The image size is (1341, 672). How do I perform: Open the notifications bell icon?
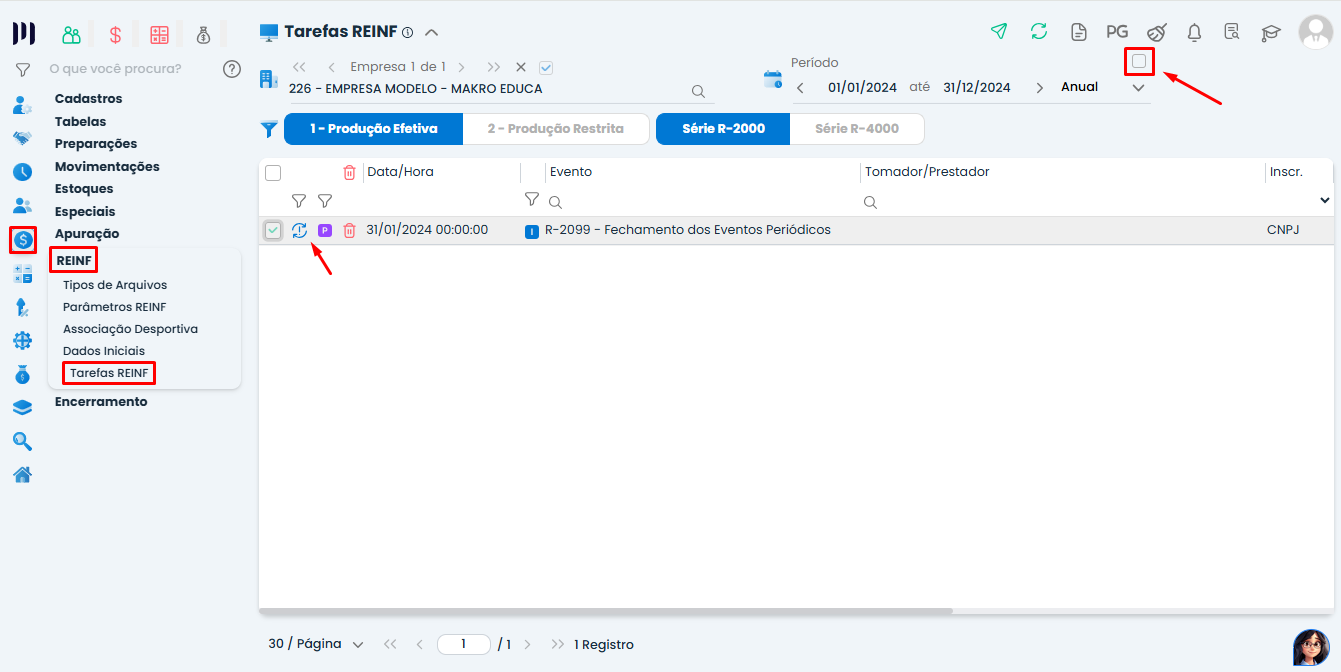pos(1194,32)
